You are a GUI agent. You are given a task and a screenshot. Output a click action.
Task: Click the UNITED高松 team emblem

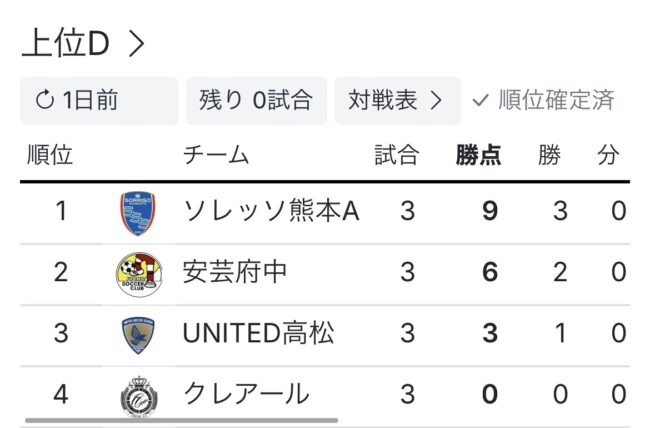click(137, 334)
